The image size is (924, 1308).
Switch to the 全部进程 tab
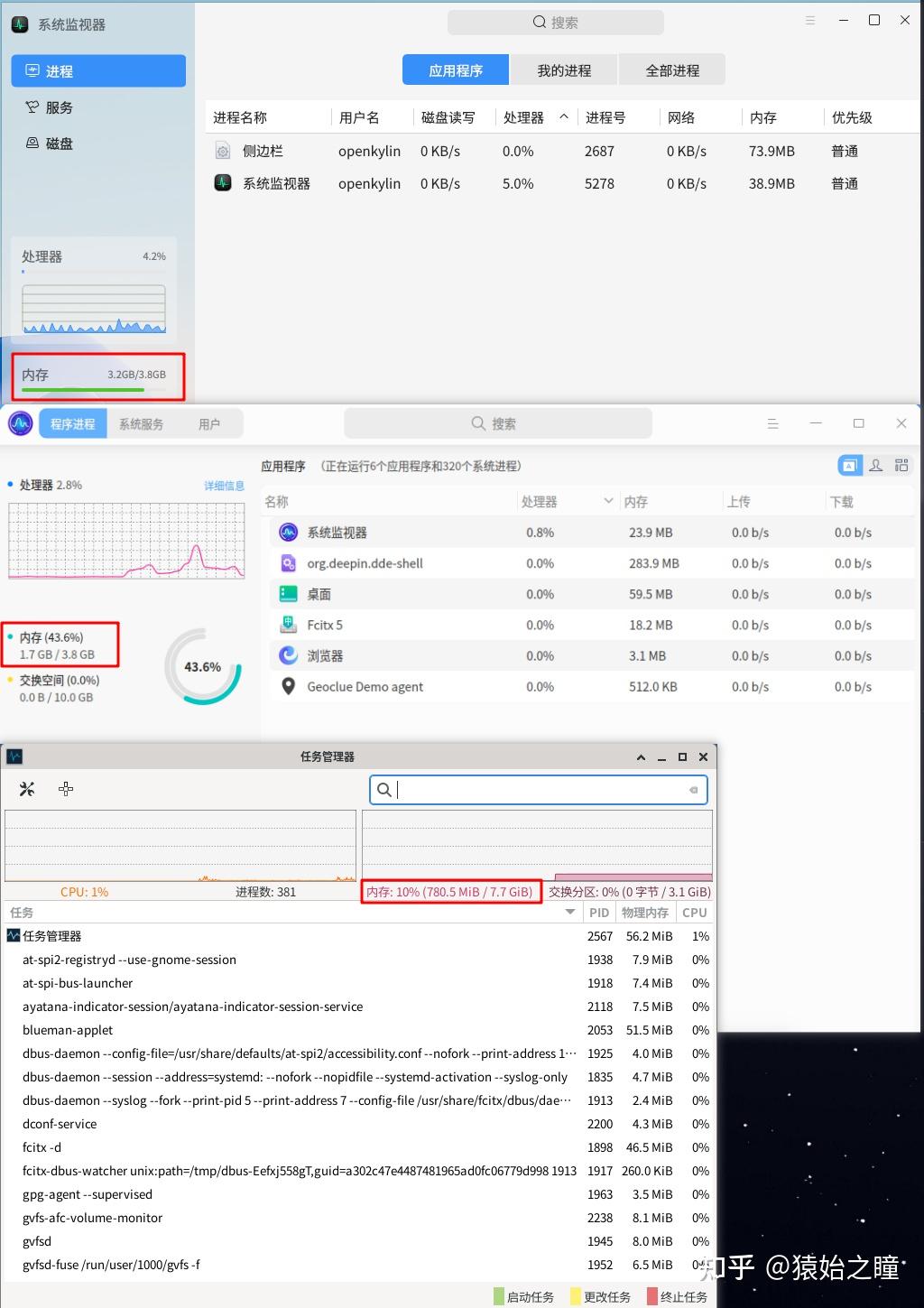(671, 69)
